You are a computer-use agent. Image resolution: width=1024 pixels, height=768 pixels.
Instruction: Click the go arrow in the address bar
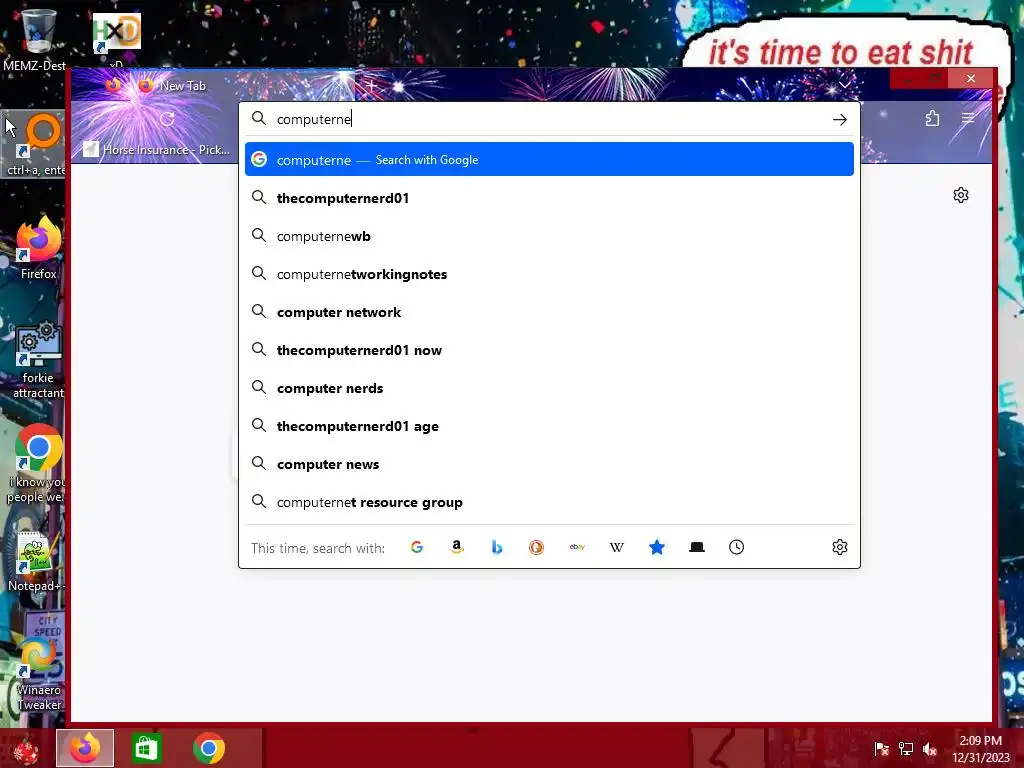[x=840, y=120]
